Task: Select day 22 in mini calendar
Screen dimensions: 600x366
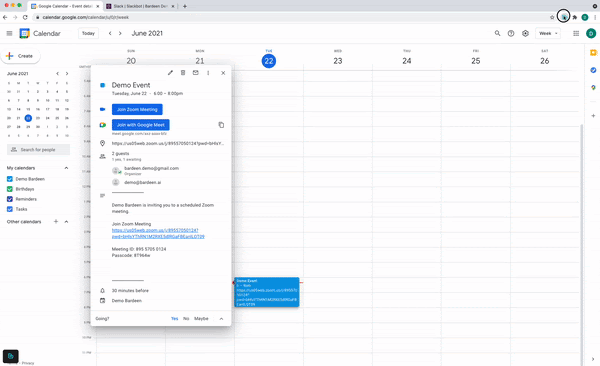Action: [x=28, y=118]
